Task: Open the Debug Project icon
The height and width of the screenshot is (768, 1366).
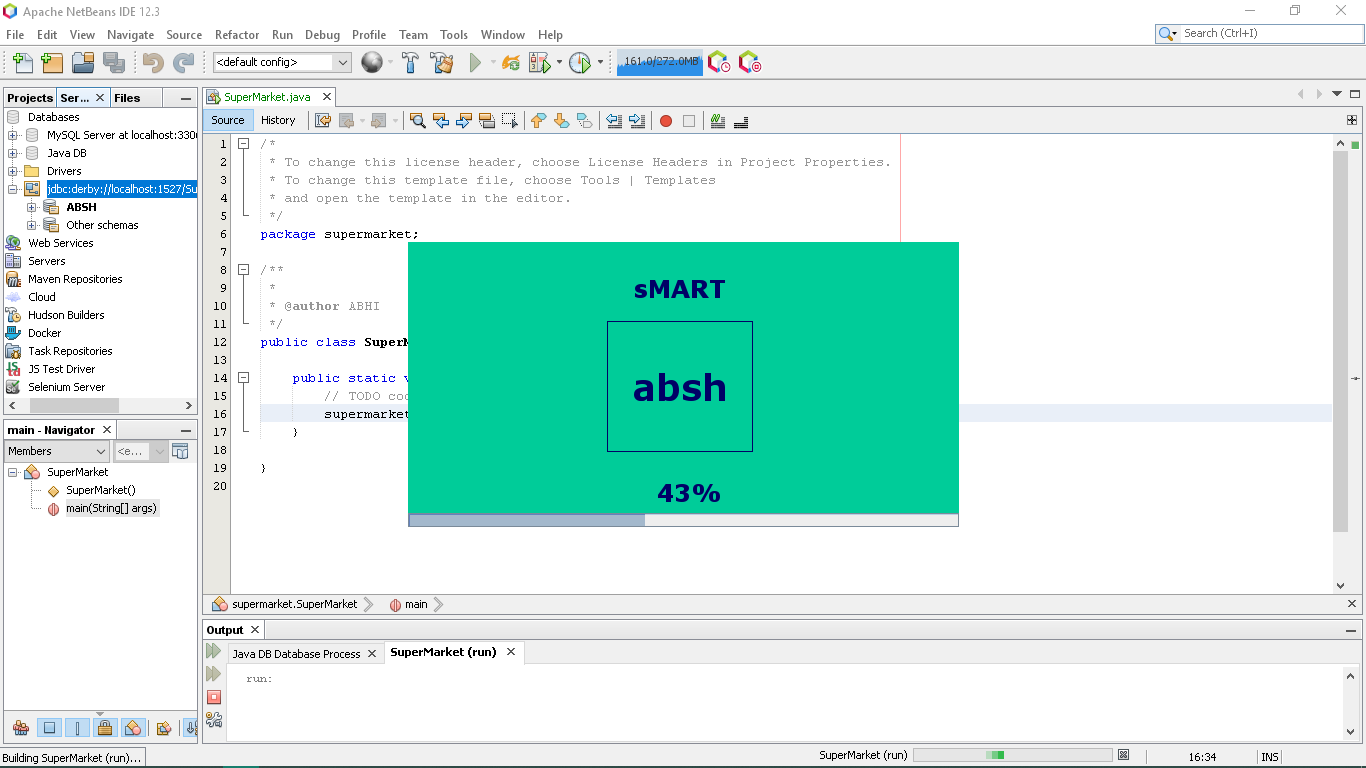Action: pos(540,62)
